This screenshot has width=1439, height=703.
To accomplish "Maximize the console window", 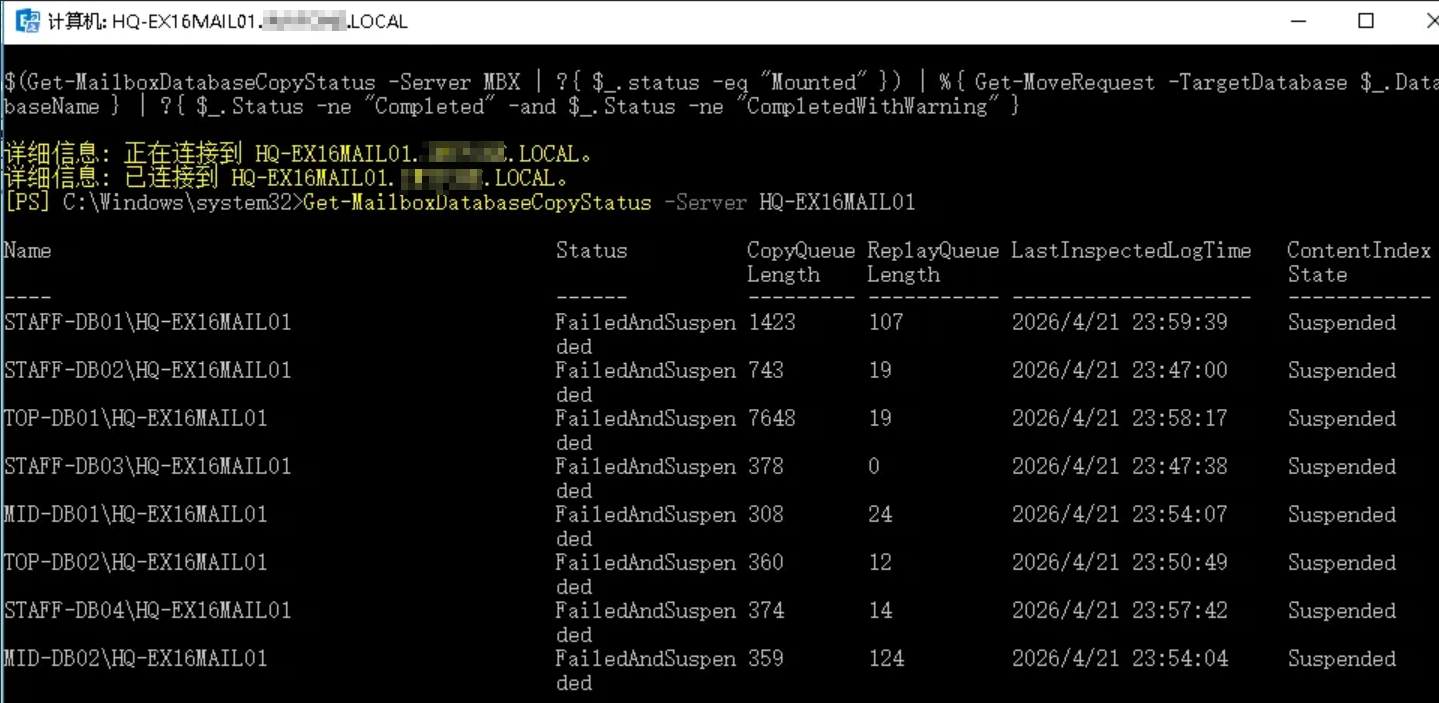I will [1366, 21].
